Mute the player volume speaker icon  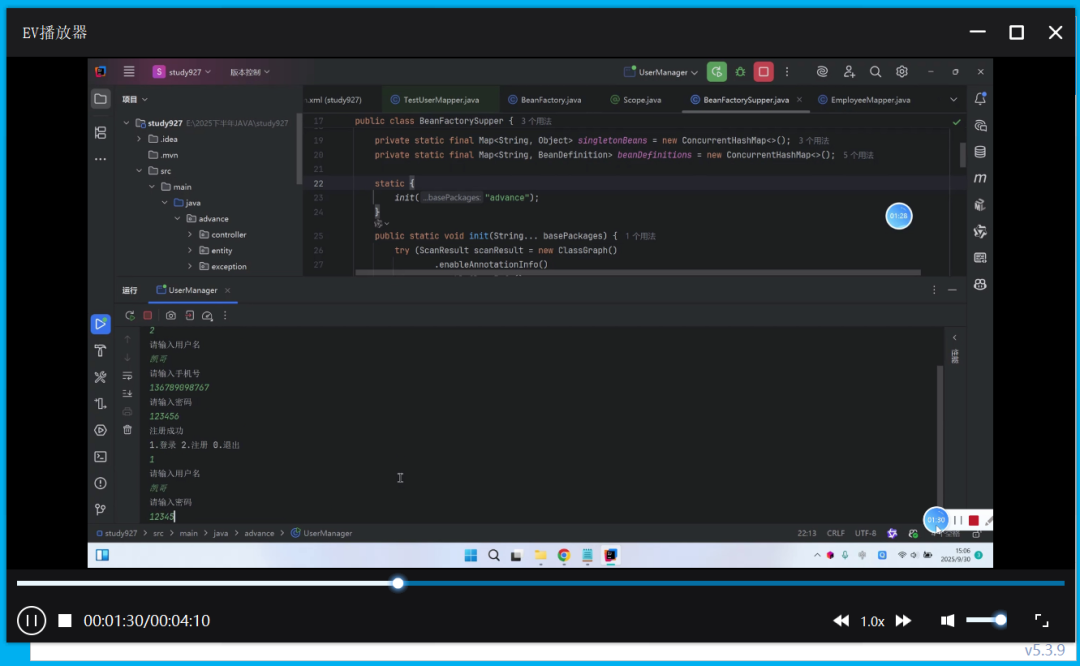click(x=947, y=620)
